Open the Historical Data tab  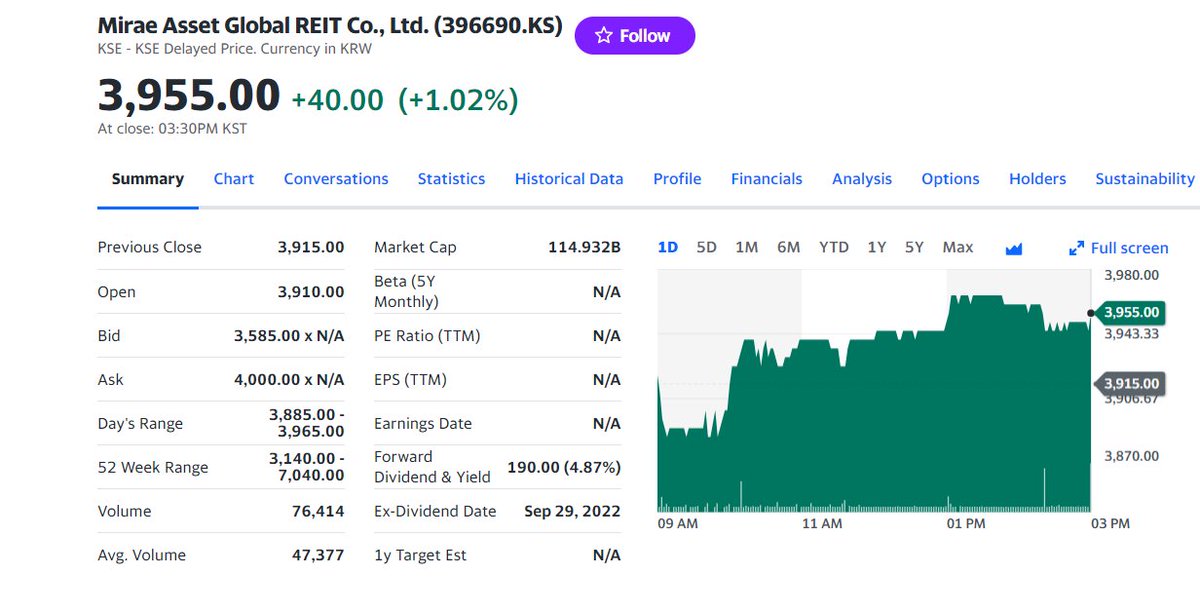[569, 179]
